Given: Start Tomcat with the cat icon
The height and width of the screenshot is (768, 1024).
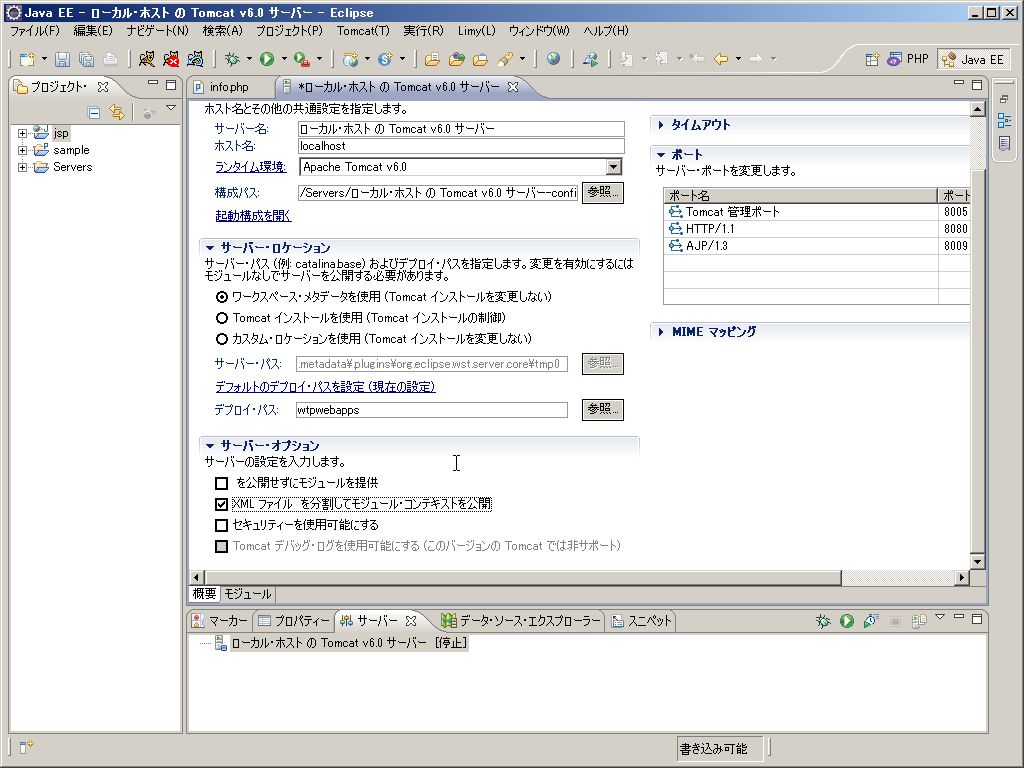Looking at the screenshot, I should coord(147,59).
